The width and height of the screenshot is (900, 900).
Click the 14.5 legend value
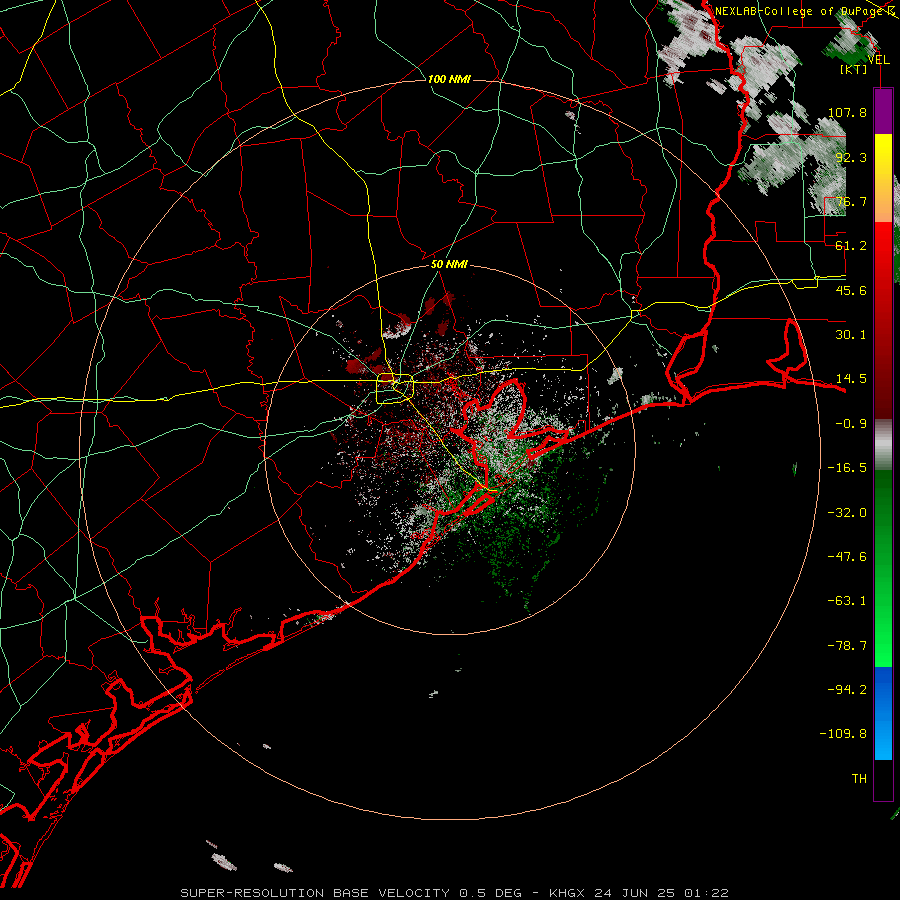coord(851,379)
